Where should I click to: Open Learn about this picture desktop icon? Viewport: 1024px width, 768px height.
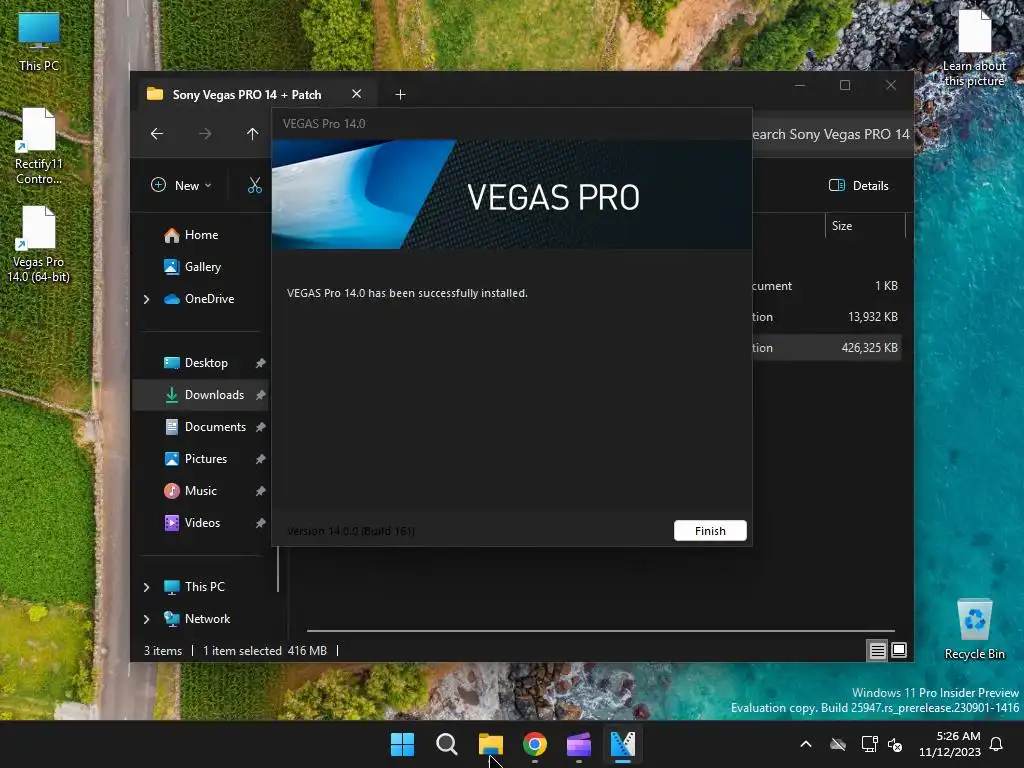[x=974, y=48]
